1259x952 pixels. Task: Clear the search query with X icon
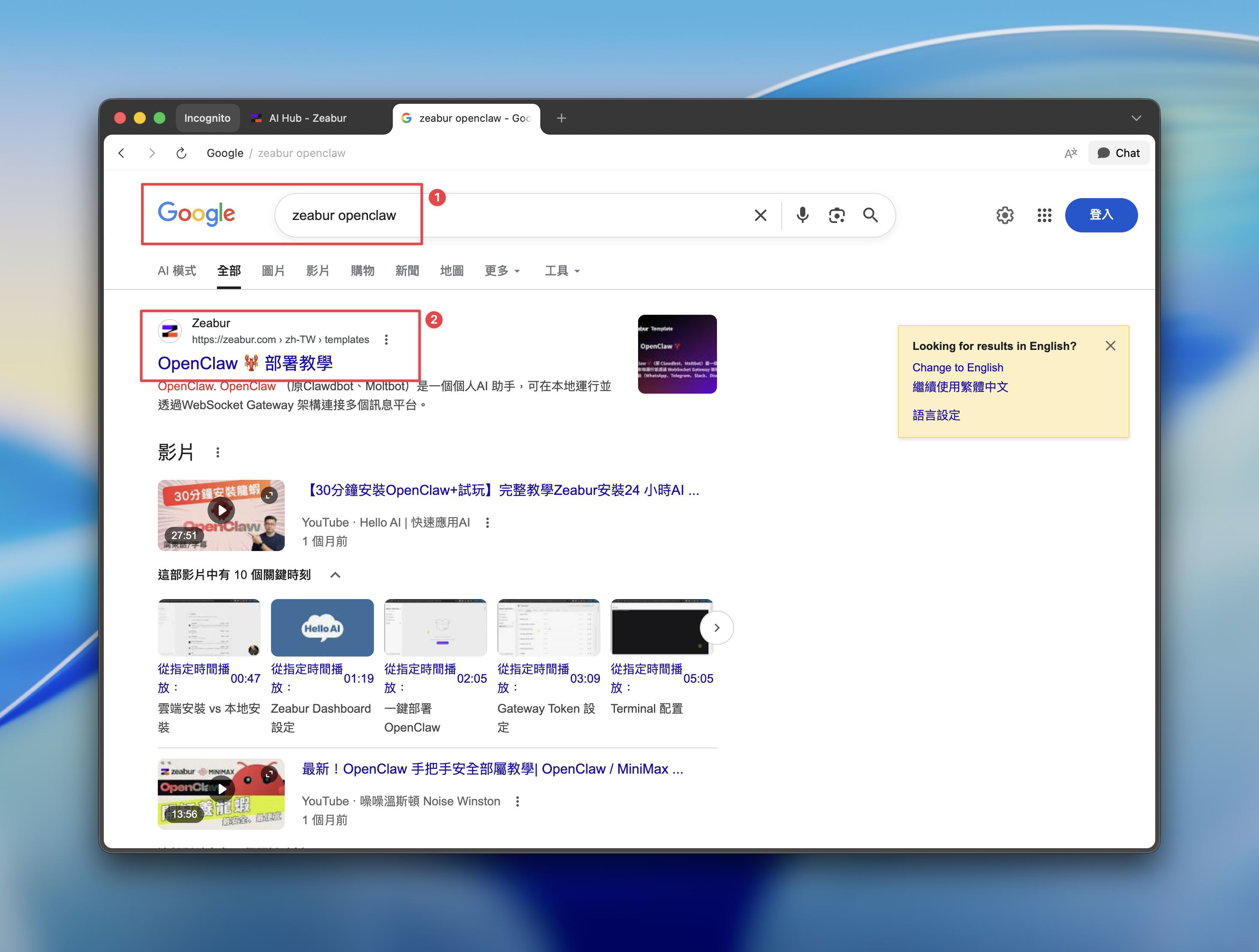click(x=760, y=215)
